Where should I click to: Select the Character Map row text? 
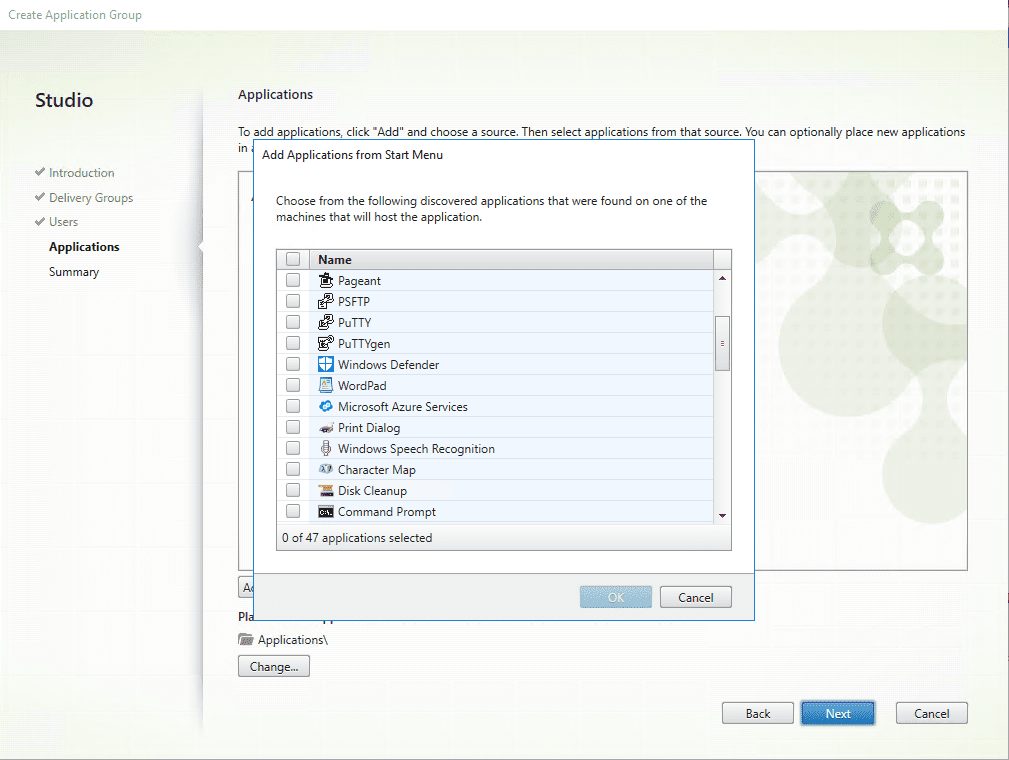(376, 470)
